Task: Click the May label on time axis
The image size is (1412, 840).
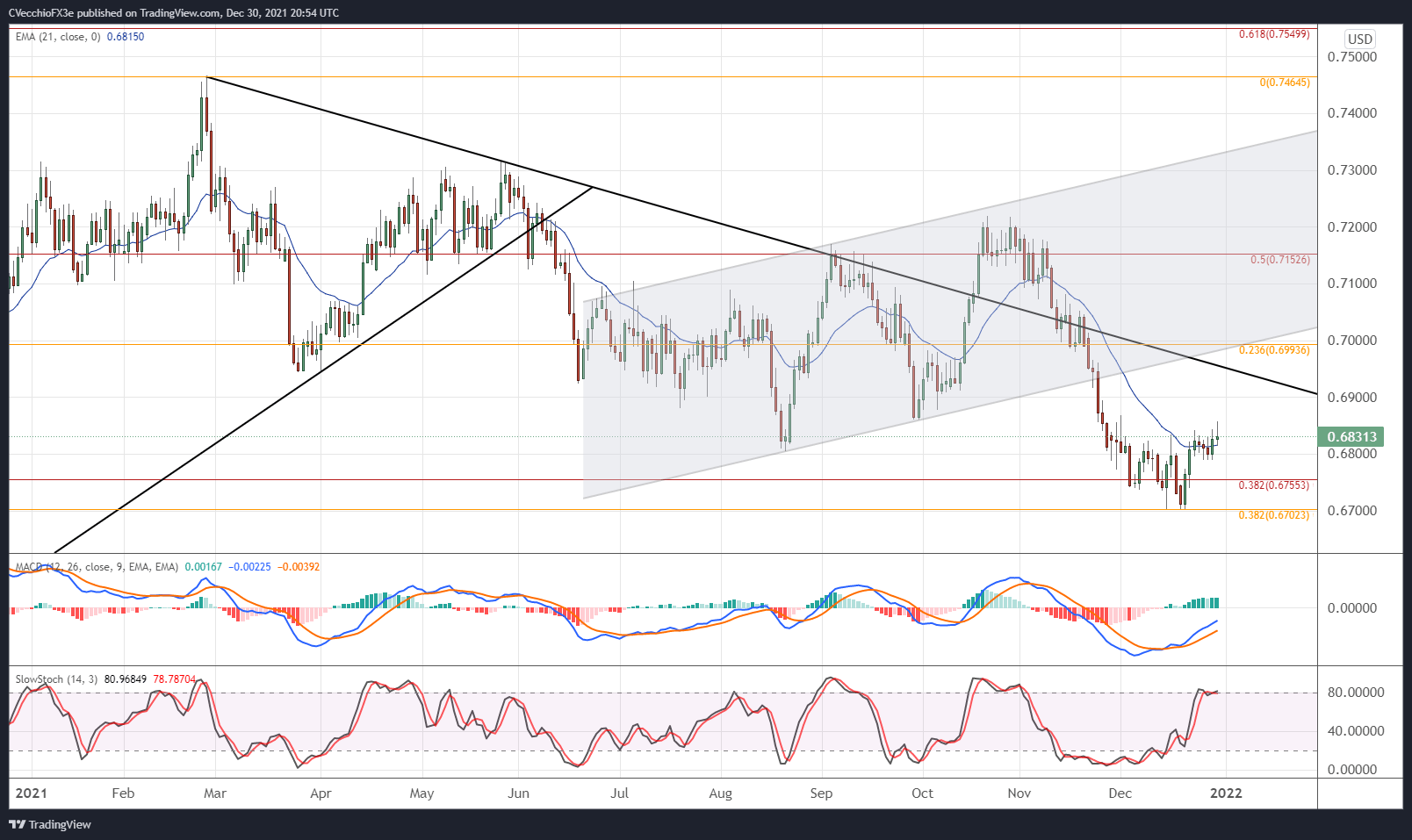Action: pos(421,793)
